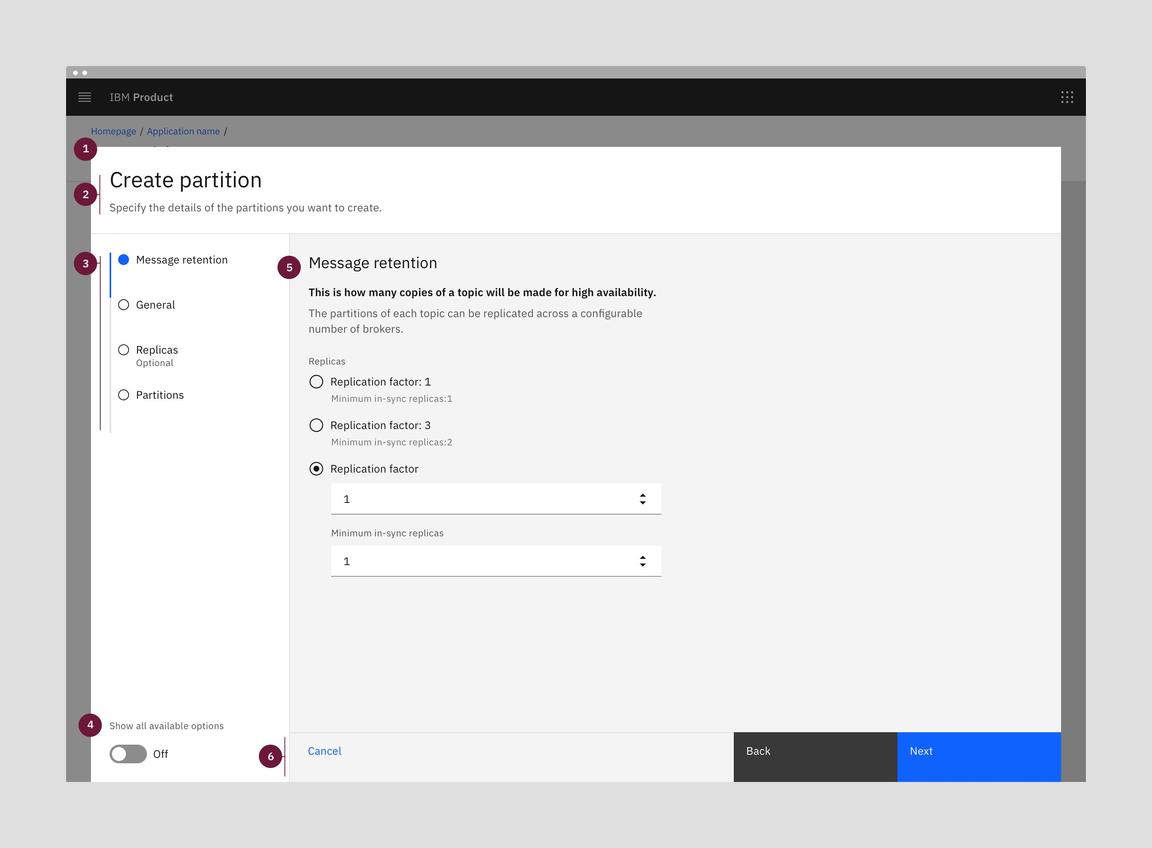Open the hamburger navigation menu
The width and height of the screenshot is (1152, 848).
(x=85, y=97)
